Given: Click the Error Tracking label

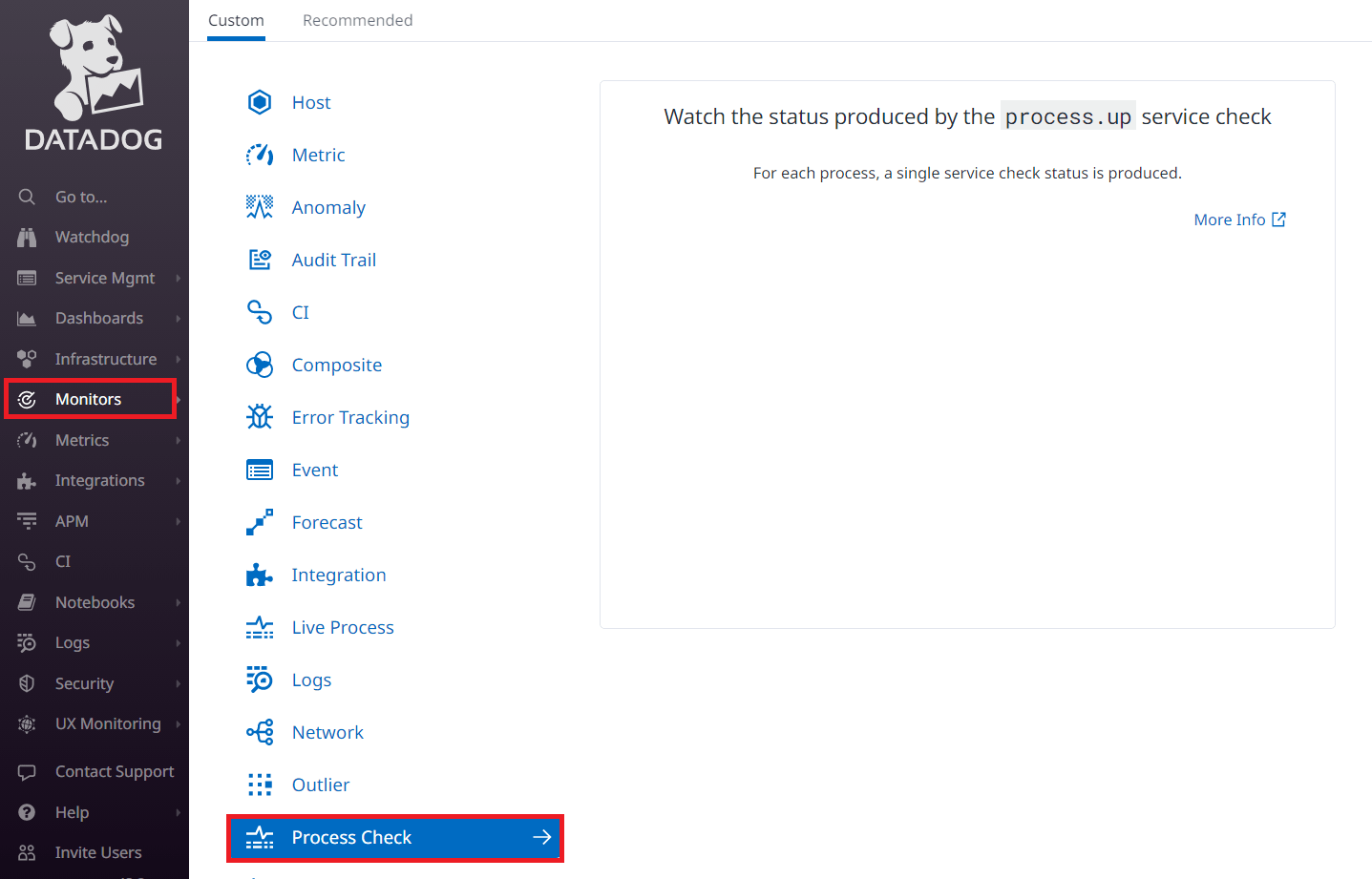Looking at the screenshot, I should tap(350, 417).
